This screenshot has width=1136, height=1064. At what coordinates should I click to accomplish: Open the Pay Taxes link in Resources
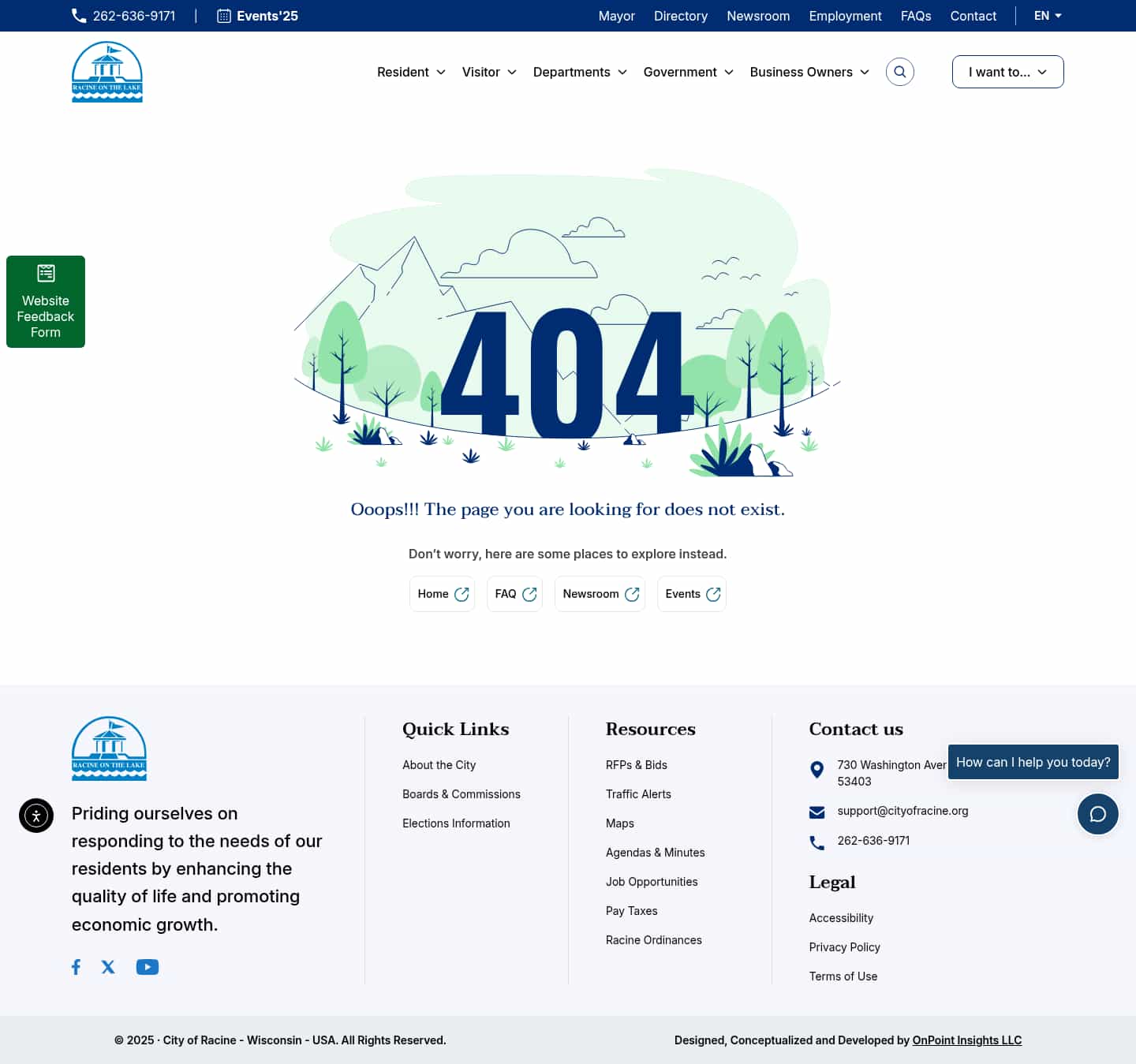click(x=631, y=911)
